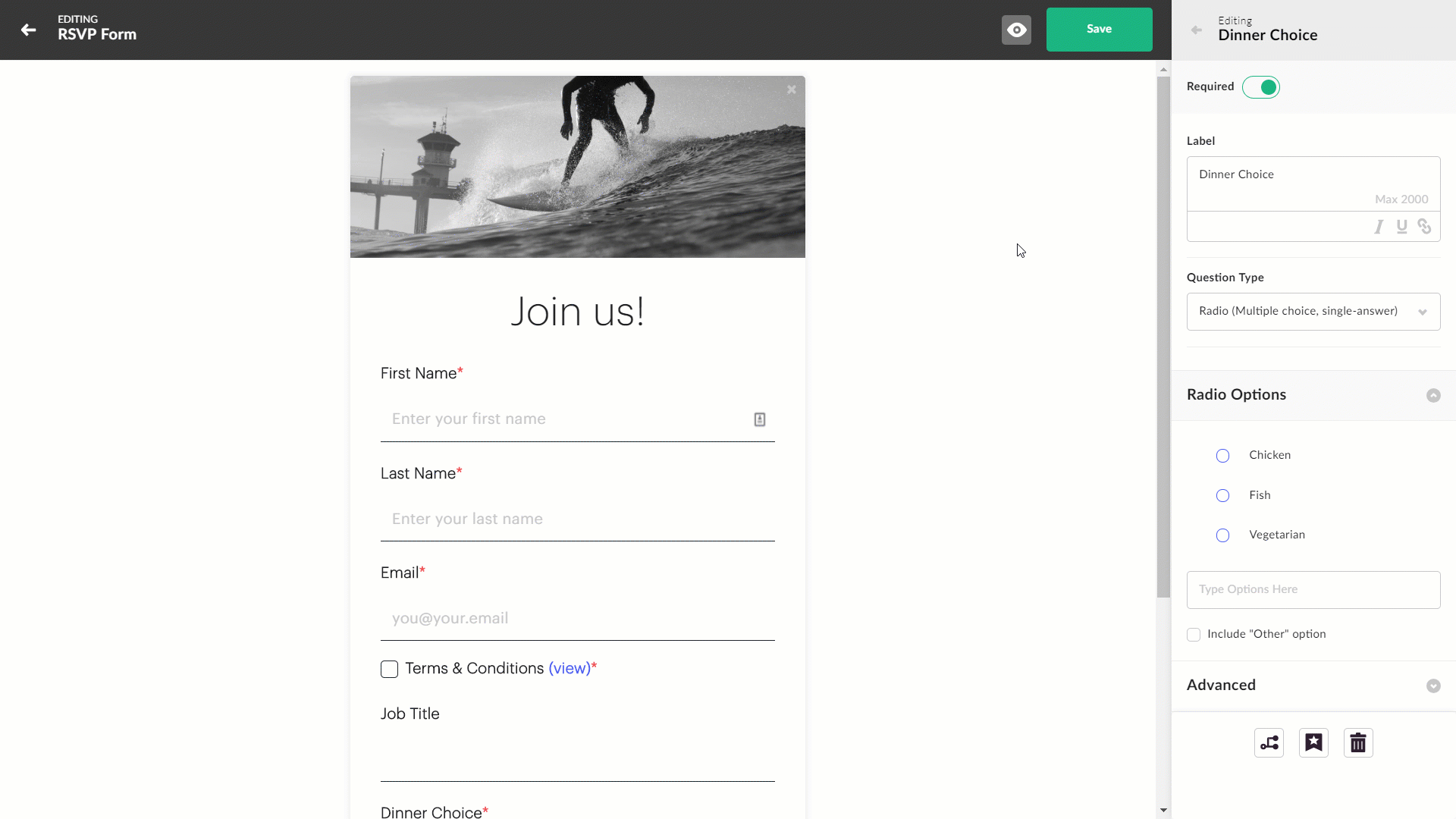The image size is (1456, 819).
Task: Click the Job Title field label
Action: tap(410, 714)
